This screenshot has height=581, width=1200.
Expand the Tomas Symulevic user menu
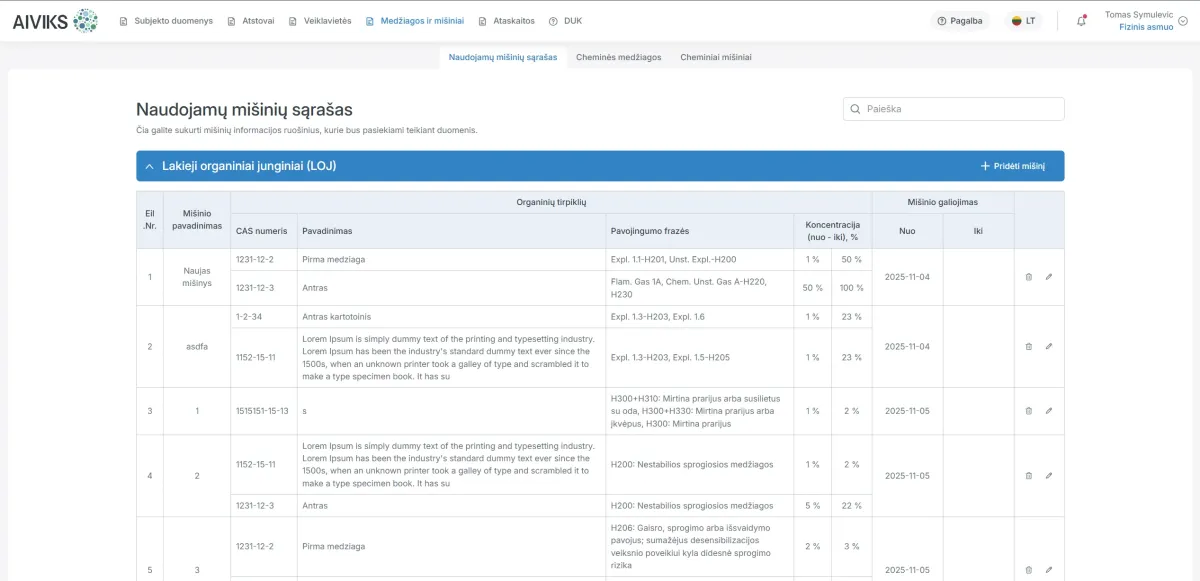point(1183,21)
